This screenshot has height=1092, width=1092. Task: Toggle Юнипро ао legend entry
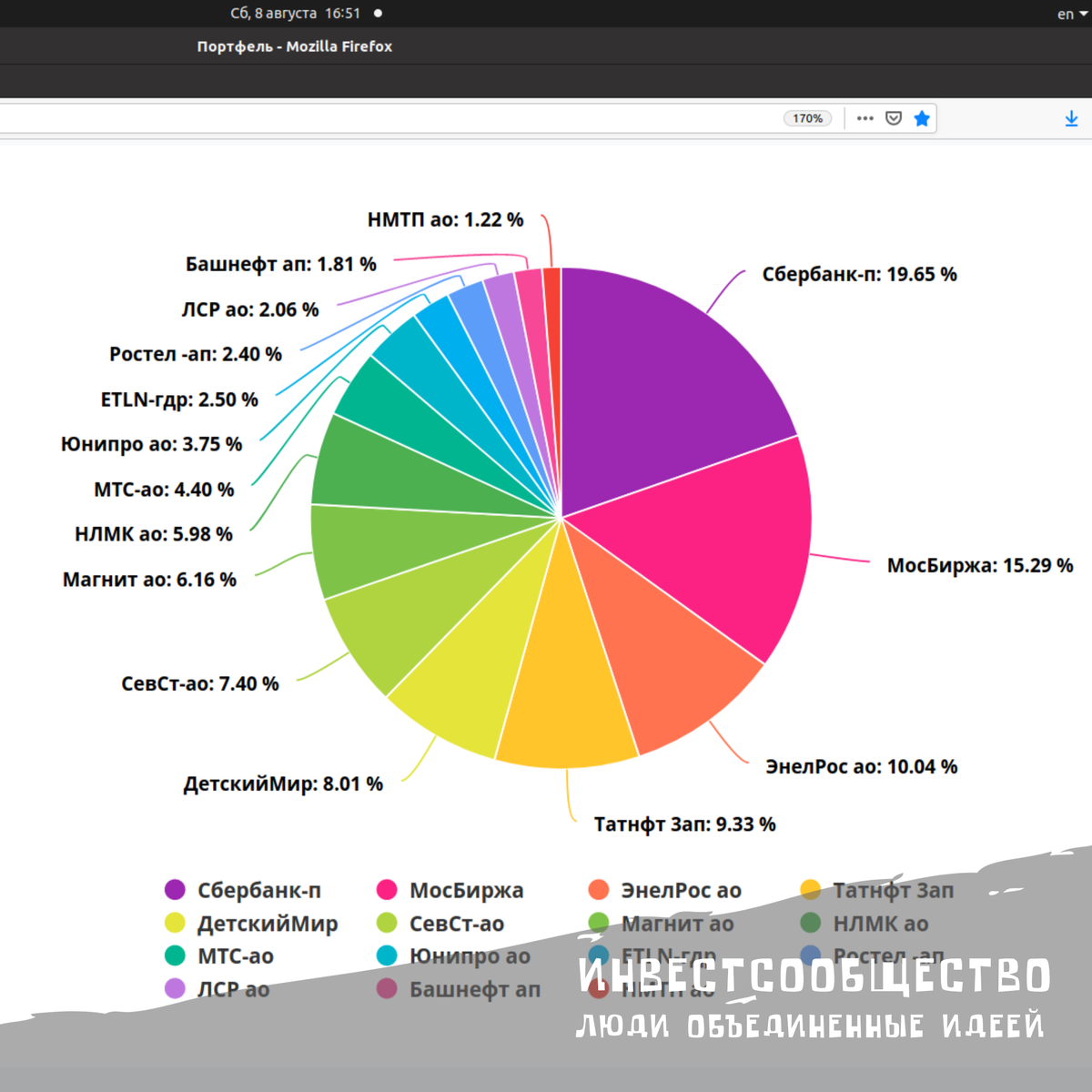(453, 956)
